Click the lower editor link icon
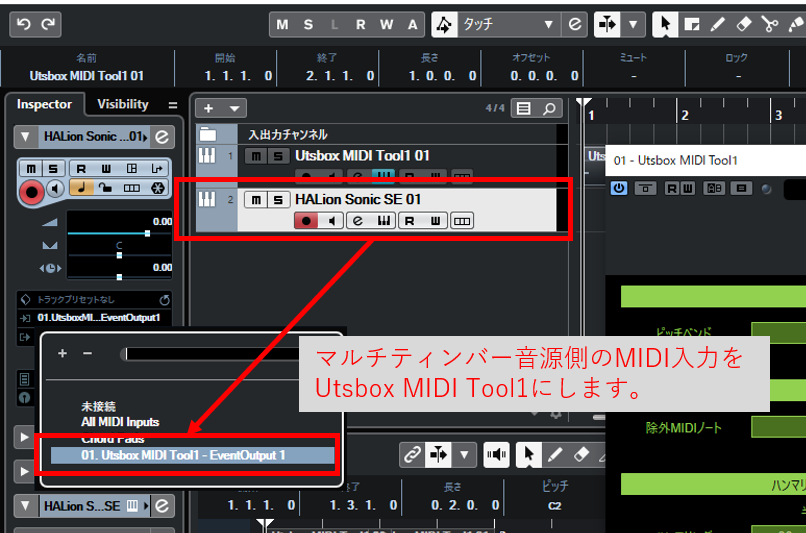This screenshot has height=533, width=806. coord(412,455)
